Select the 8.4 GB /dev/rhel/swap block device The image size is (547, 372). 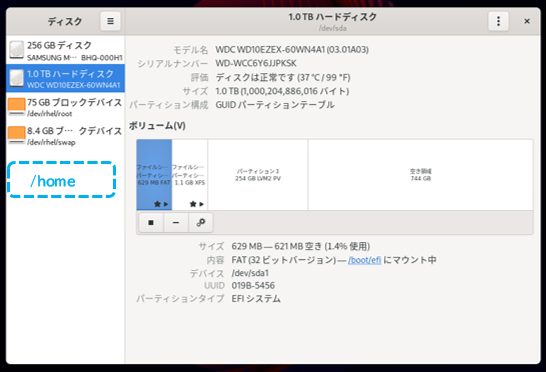coord(65,135)
